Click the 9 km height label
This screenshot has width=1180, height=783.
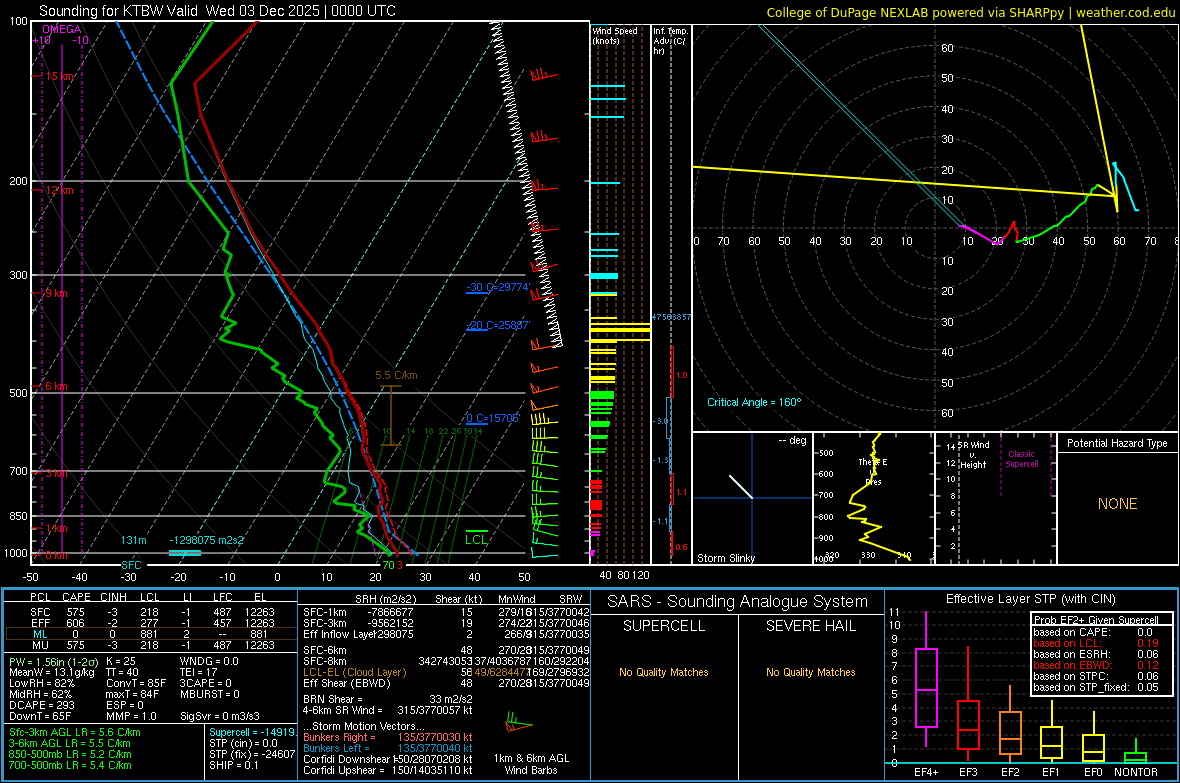(57, 293)
